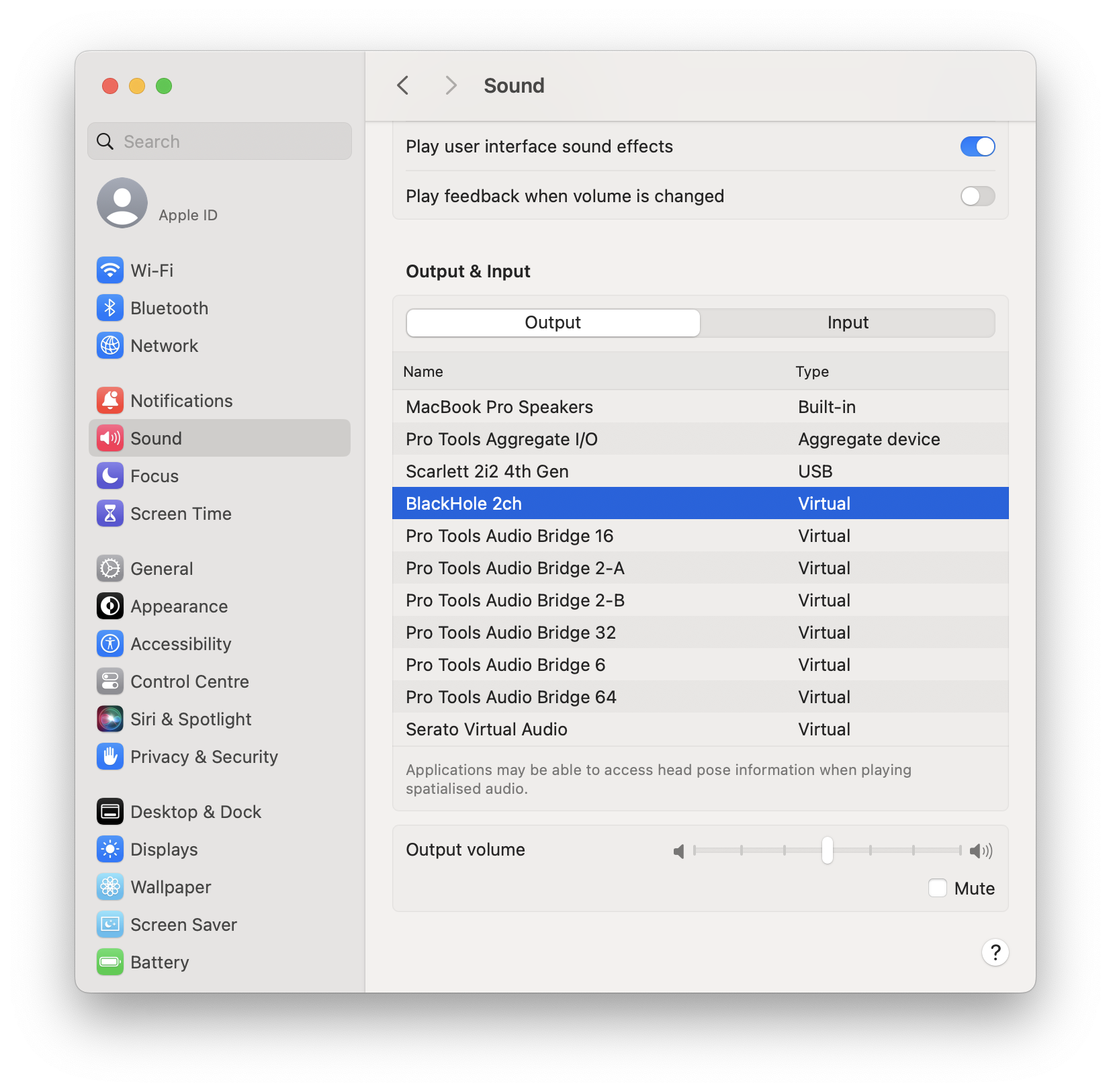Click low volume speaker icon
This screenshot has width=1111, height=1092.
pos(679,851)
